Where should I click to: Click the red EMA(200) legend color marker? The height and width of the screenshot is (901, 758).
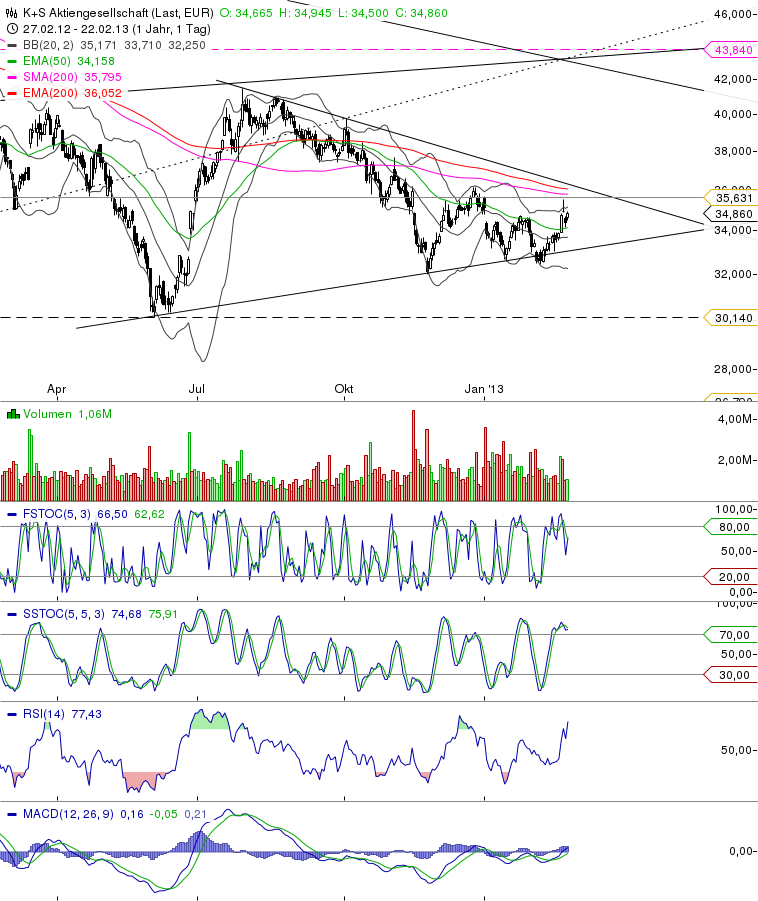[12, 94]
